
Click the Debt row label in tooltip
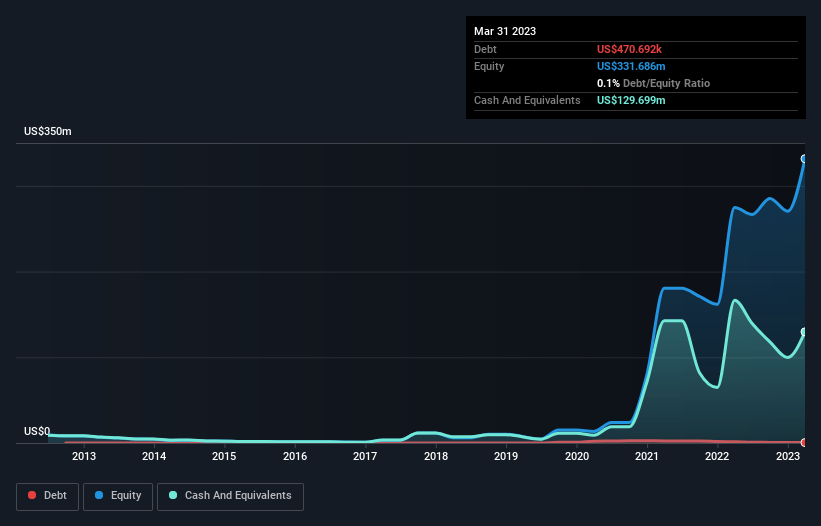[x=485, y=49]
